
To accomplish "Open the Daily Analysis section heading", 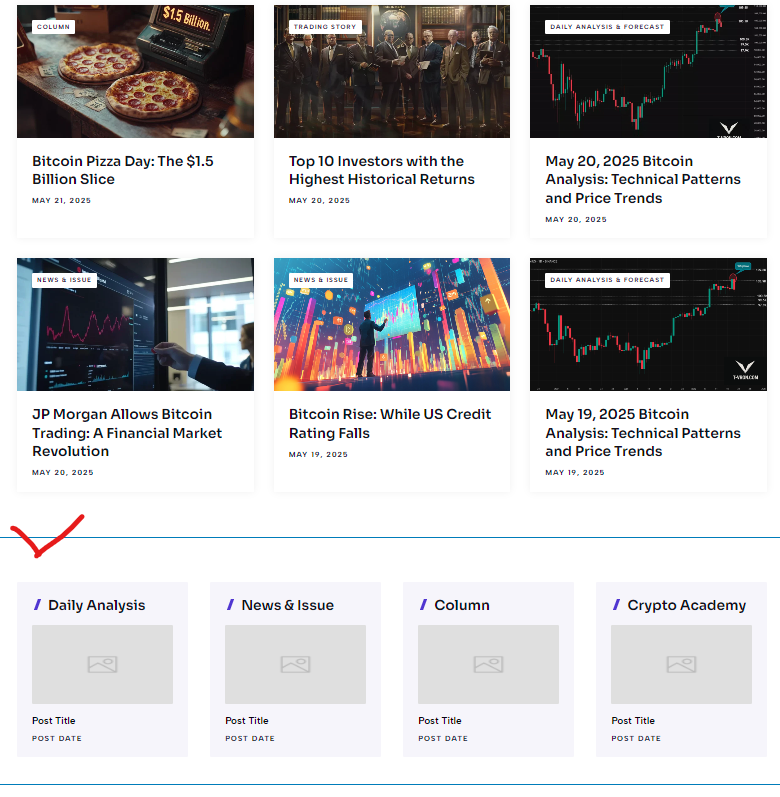I will click(97, 605).
